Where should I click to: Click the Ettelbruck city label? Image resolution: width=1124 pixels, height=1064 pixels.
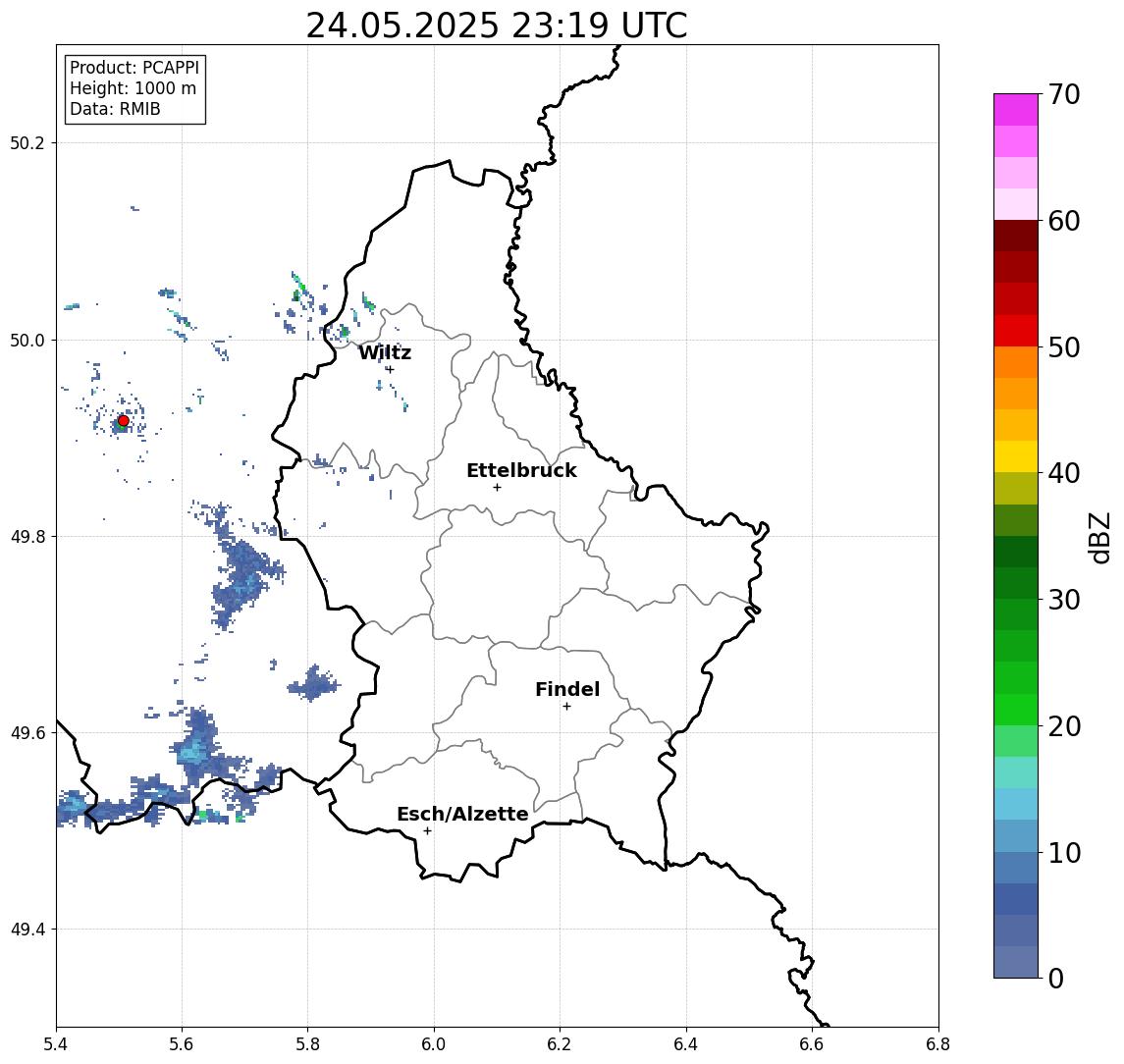pyautogui.click(x=521, y=470)
